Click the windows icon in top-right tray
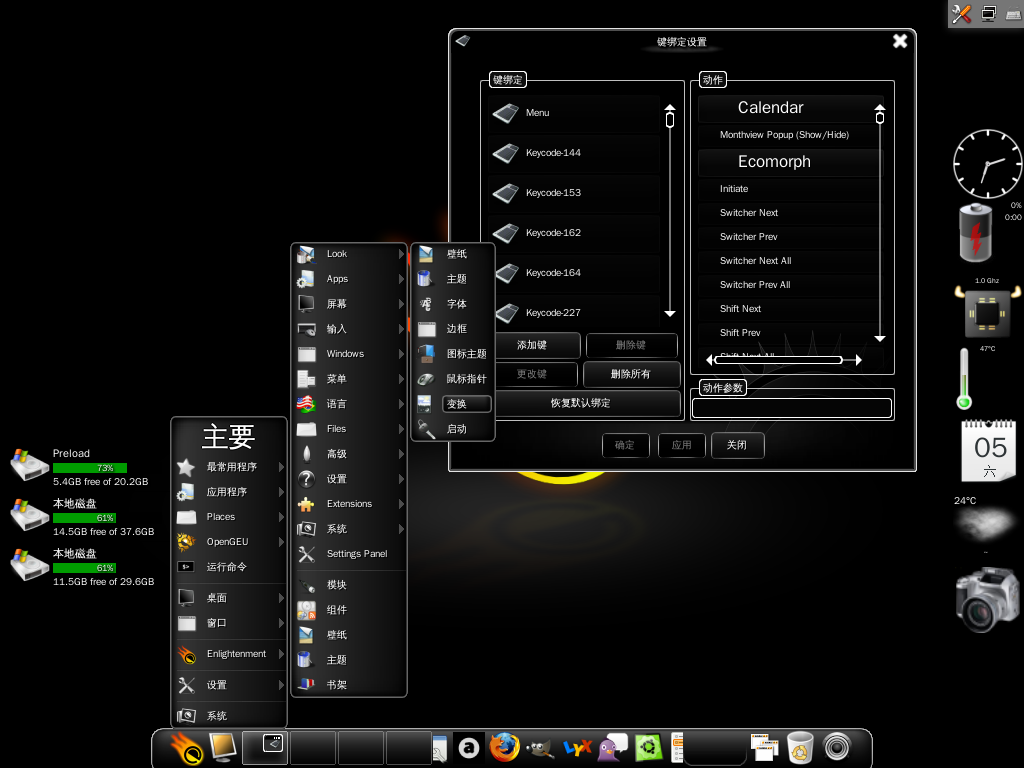 tap(989, 14)
